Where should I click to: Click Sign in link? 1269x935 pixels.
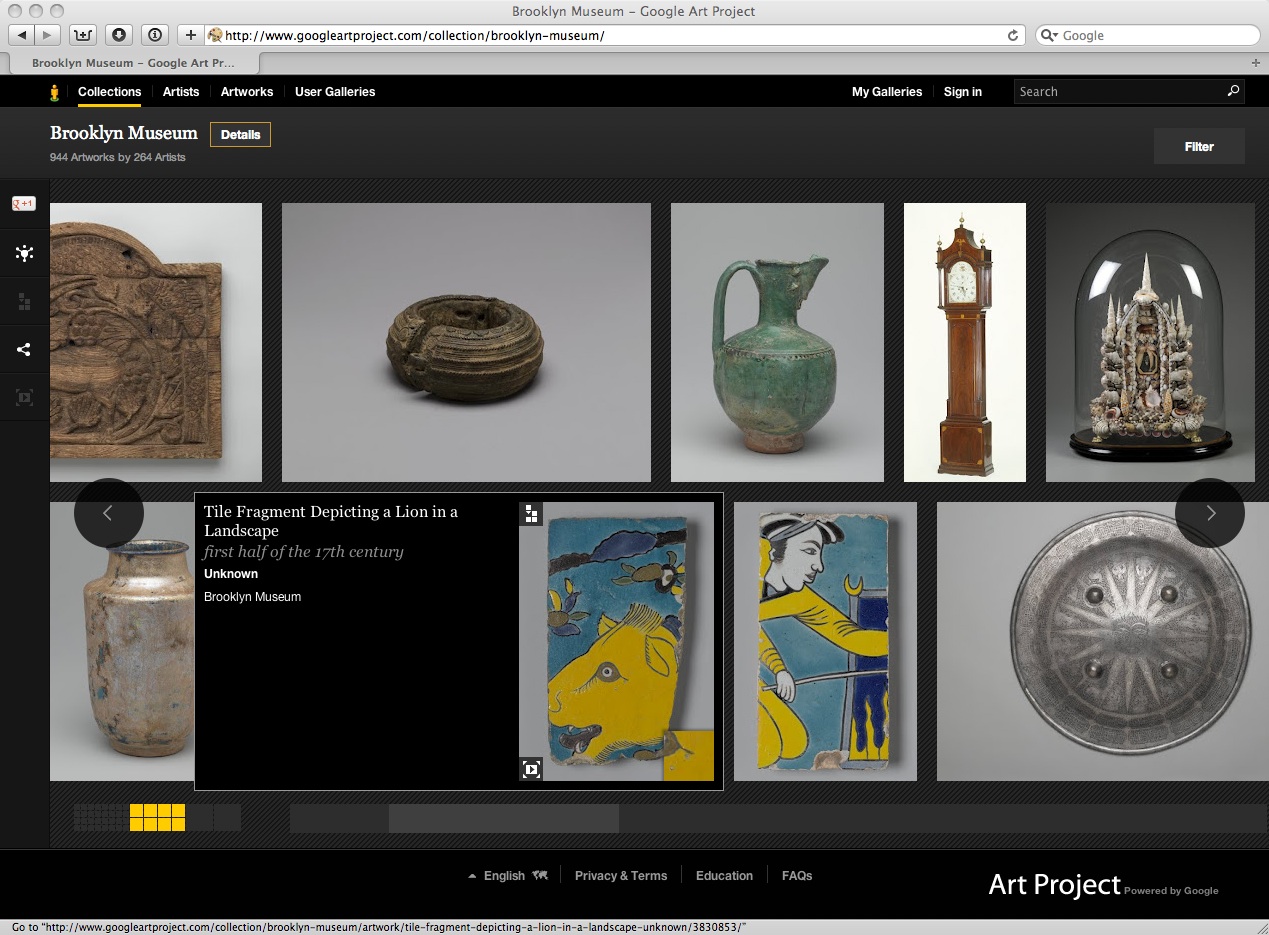tap(963, 92)
